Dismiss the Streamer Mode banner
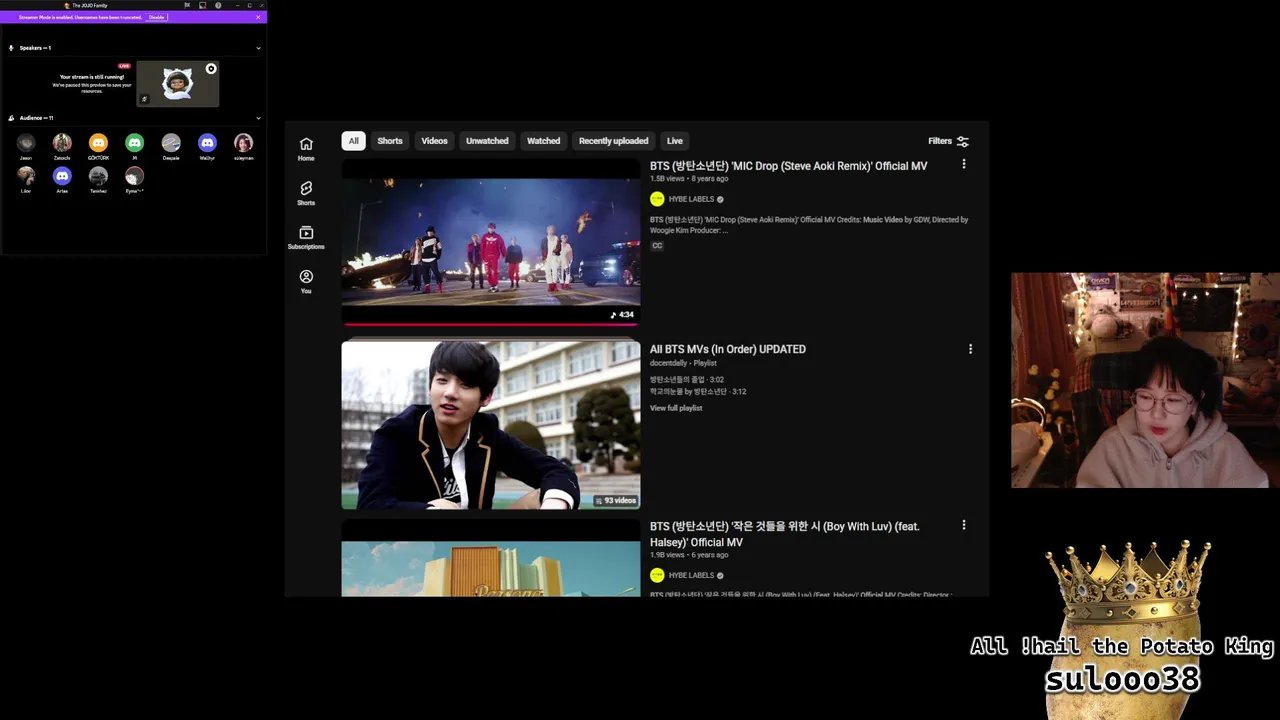 click(x=258, y=17)
